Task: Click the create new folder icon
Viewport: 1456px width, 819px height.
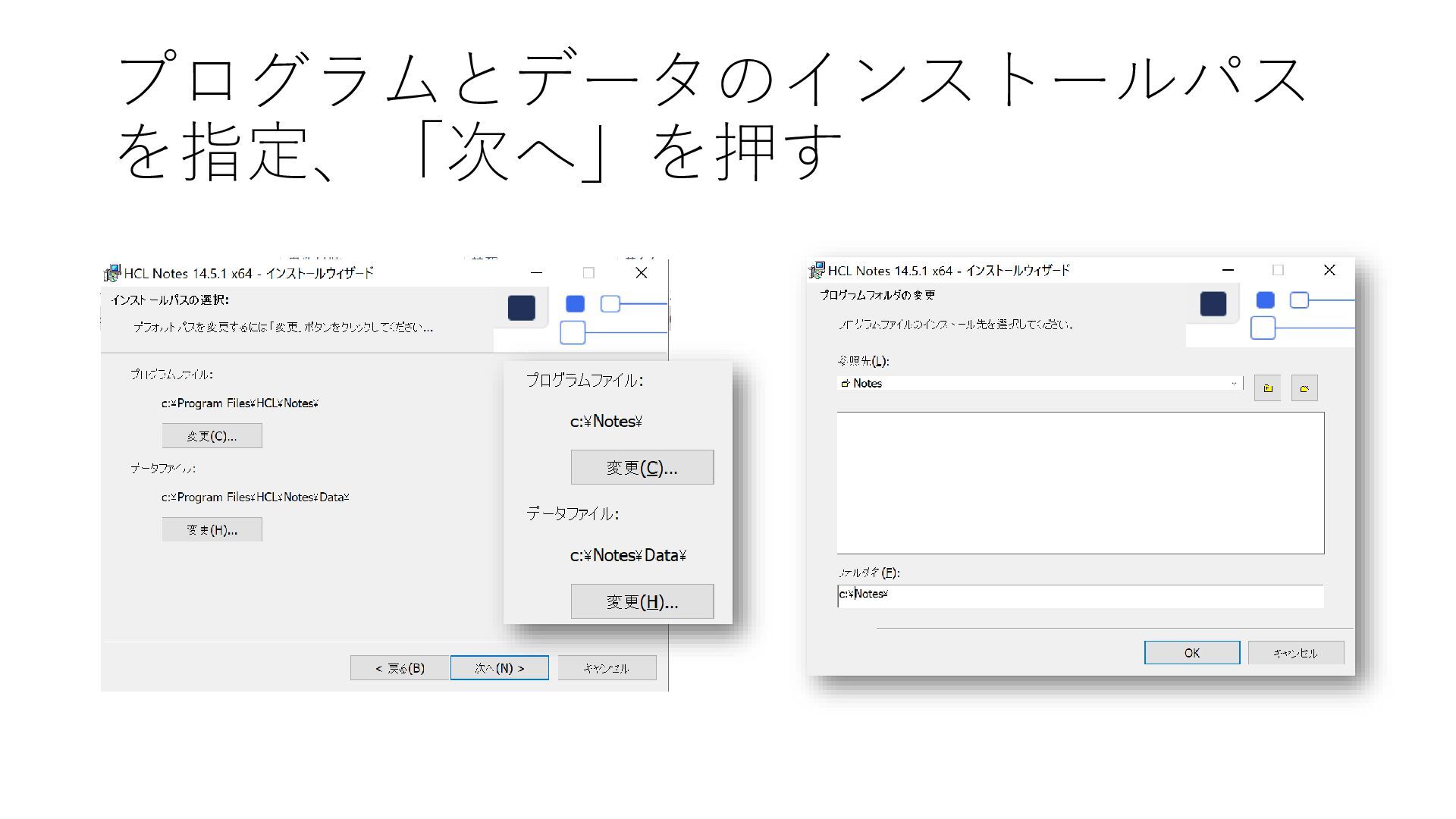Action: coord(1304,388)
